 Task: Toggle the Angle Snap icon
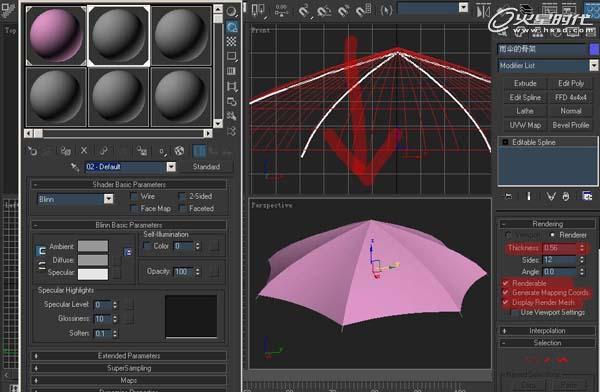point(324,11)
